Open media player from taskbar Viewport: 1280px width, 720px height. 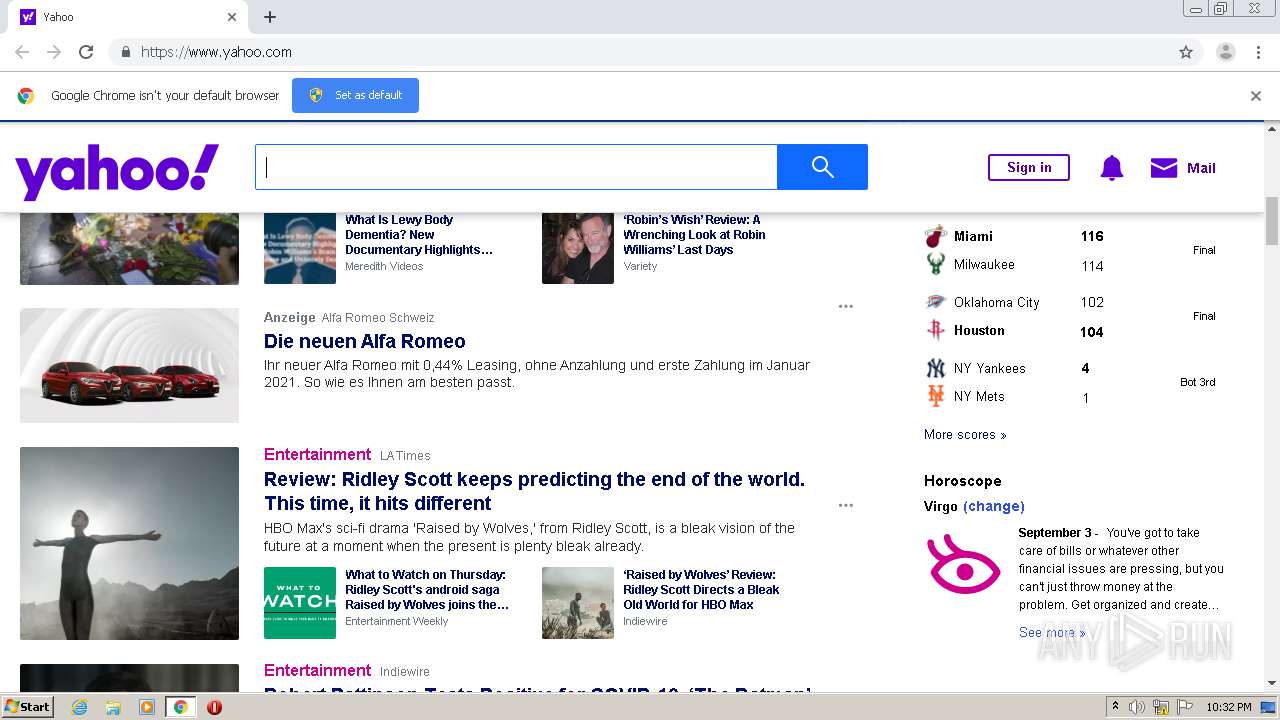[x=147, y=707]
